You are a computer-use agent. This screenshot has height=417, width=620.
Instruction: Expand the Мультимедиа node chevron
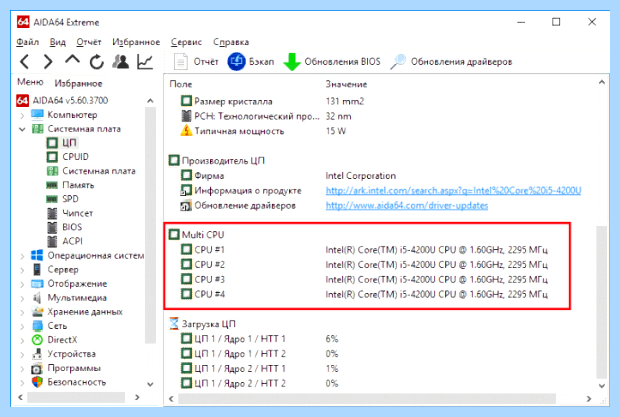(x=23, y=298)
